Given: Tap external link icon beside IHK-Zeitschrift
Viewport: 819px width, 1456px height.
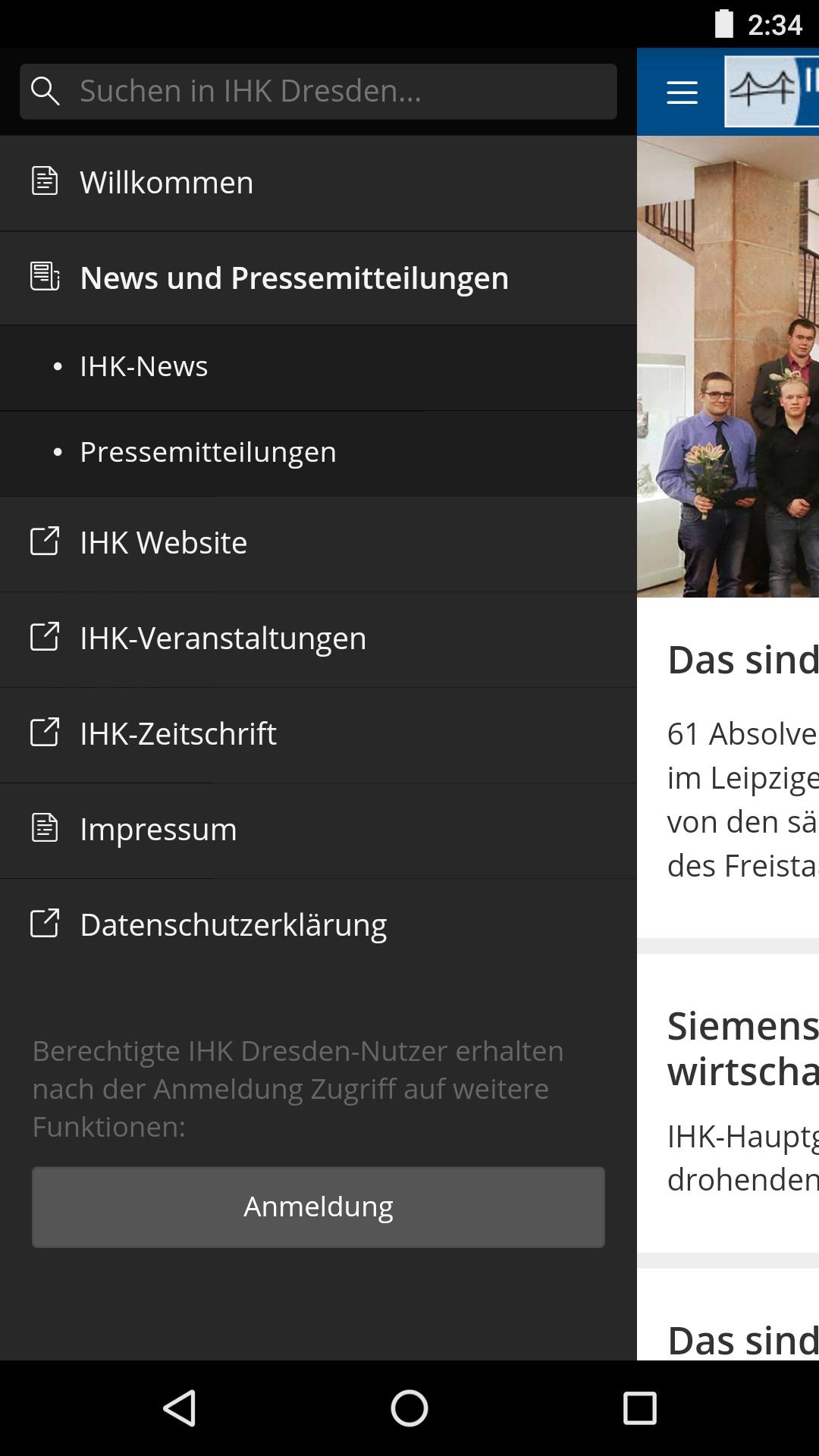Looking at the screenshot, I should 44,733.
